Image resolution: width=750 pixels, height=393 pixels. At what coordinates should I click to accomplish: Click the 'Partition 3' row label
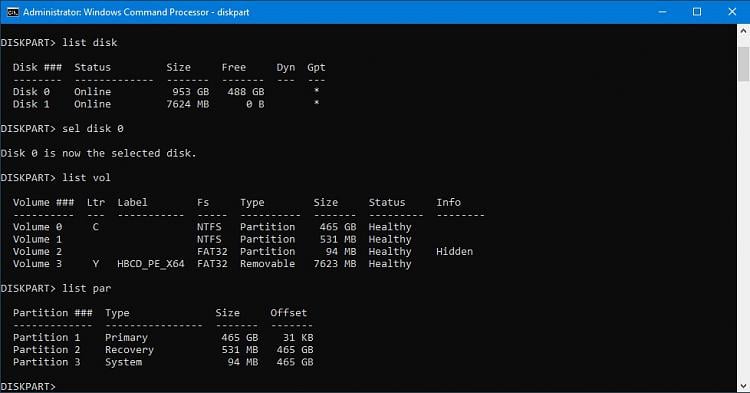[46, 362]
